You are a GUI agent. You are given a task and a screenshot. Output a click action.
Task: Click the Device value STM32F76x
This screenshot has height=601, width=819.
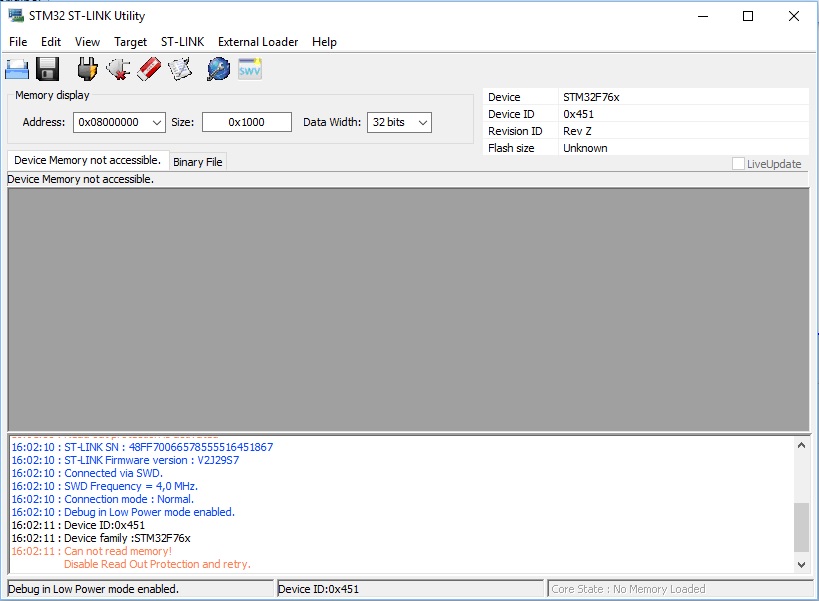[x=591, y=97]
